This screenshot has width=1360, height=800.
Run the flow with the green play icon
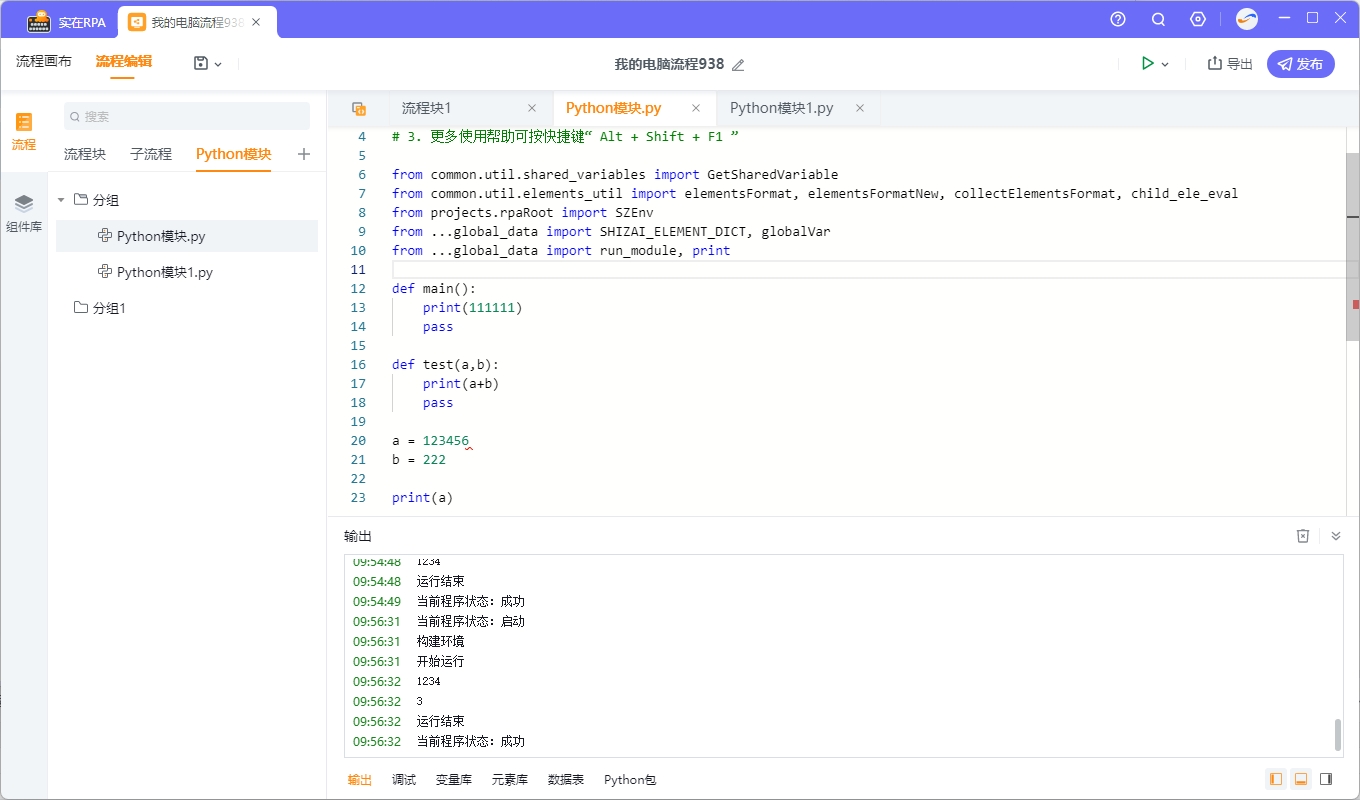(1147, 62)
